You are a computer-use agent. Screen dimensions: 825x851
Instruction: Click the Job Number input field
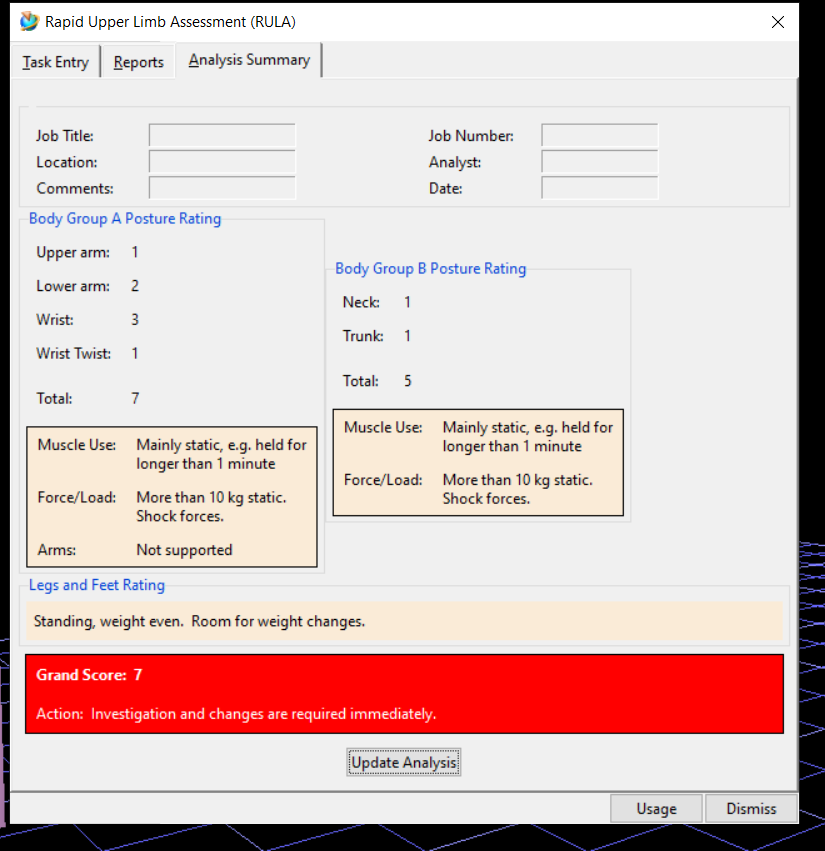[599, 135]
